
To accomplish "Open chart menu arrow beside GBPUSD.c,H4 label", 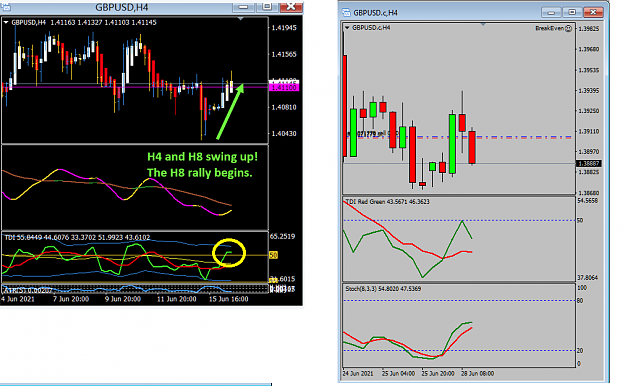I will pos(347,28).
